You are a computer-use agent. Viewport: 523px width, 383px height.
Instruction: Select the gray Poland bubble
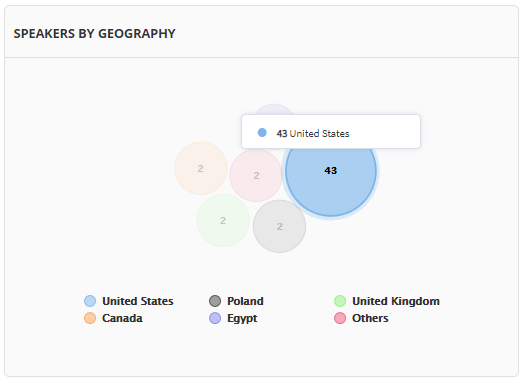click(280, 227)
